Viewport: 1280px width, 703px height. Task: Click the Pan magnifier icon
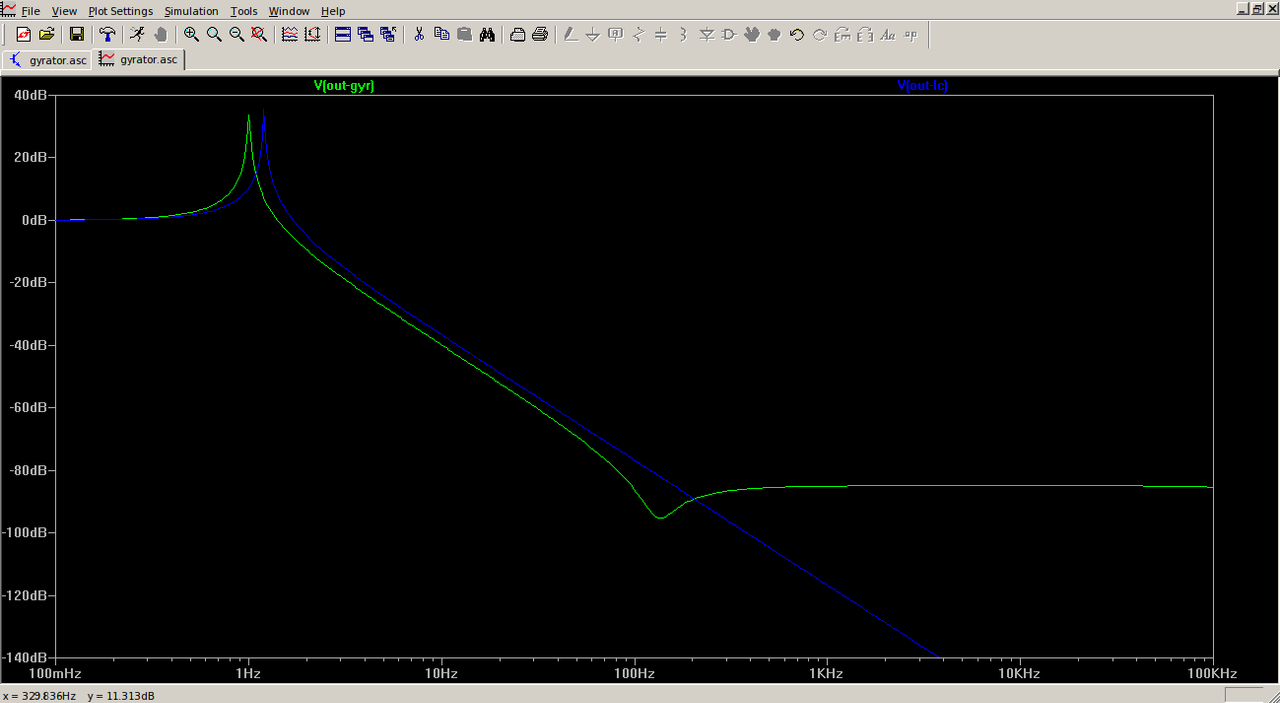(214, 34)
